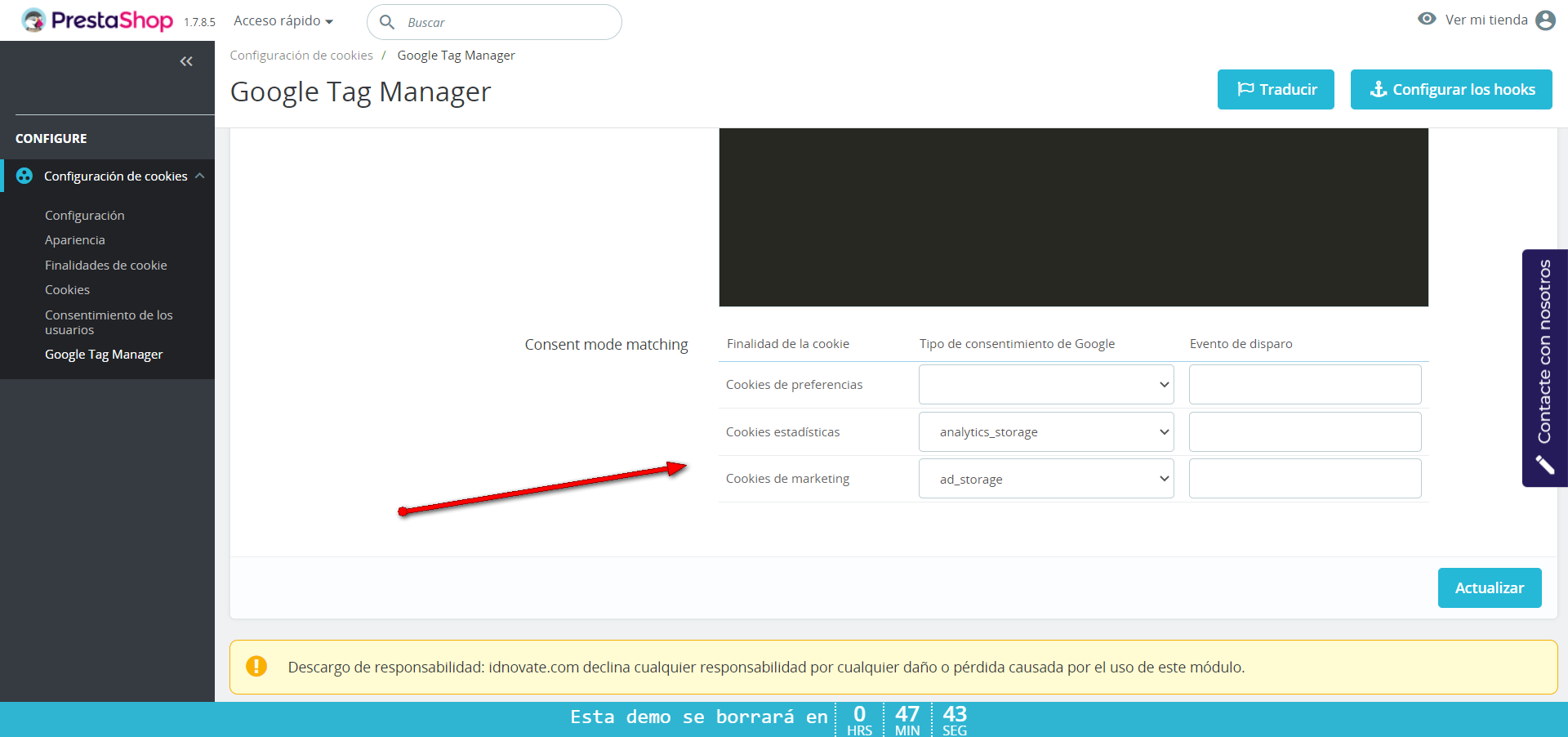Click the Consent mode matching label
Image resolution: width=1568 pixels, height=737 pixels.
coord(607,345)
